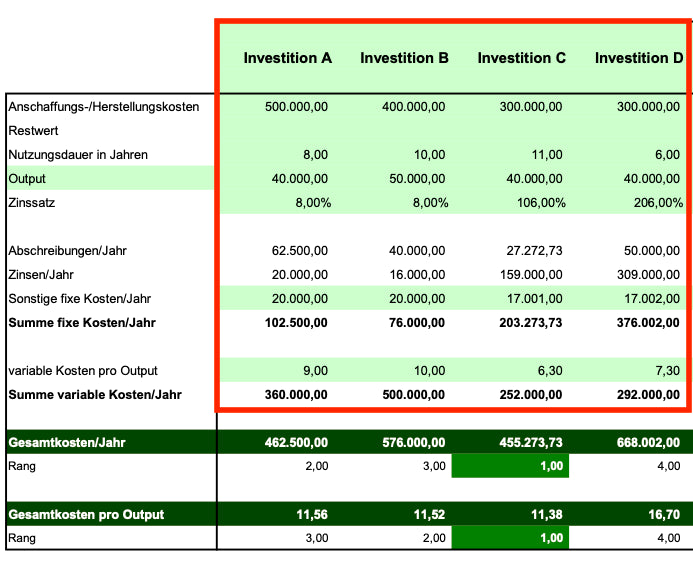Image resolution: width=693 pixels, height=561 pixels.
Task: Select the Nutzungsdauer in Jahren label
Action: click(x=78, y=154)
